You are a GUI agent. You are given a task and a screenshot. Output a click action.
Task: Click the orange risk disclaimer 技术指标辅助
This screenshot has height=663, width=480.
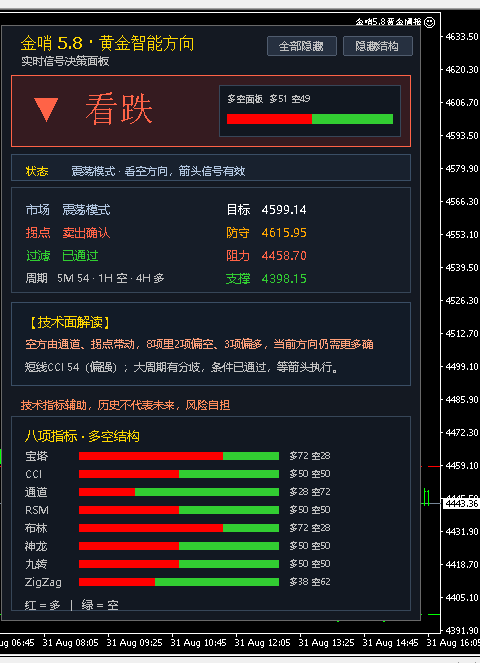click(125, 405)
